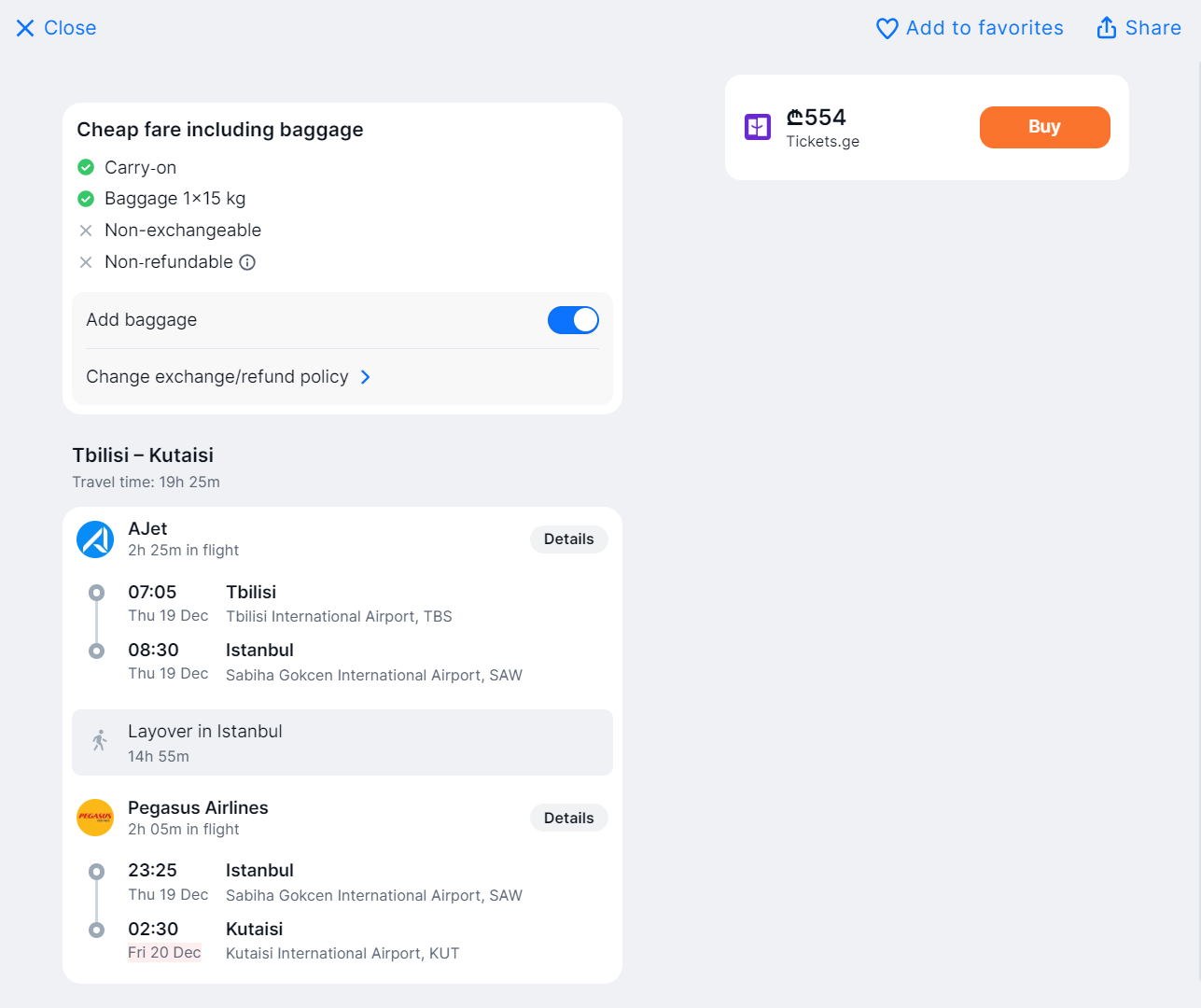Click the Cheap fare including baggage heading
The image size is (1201, 1008).
(x=220, y=130)
